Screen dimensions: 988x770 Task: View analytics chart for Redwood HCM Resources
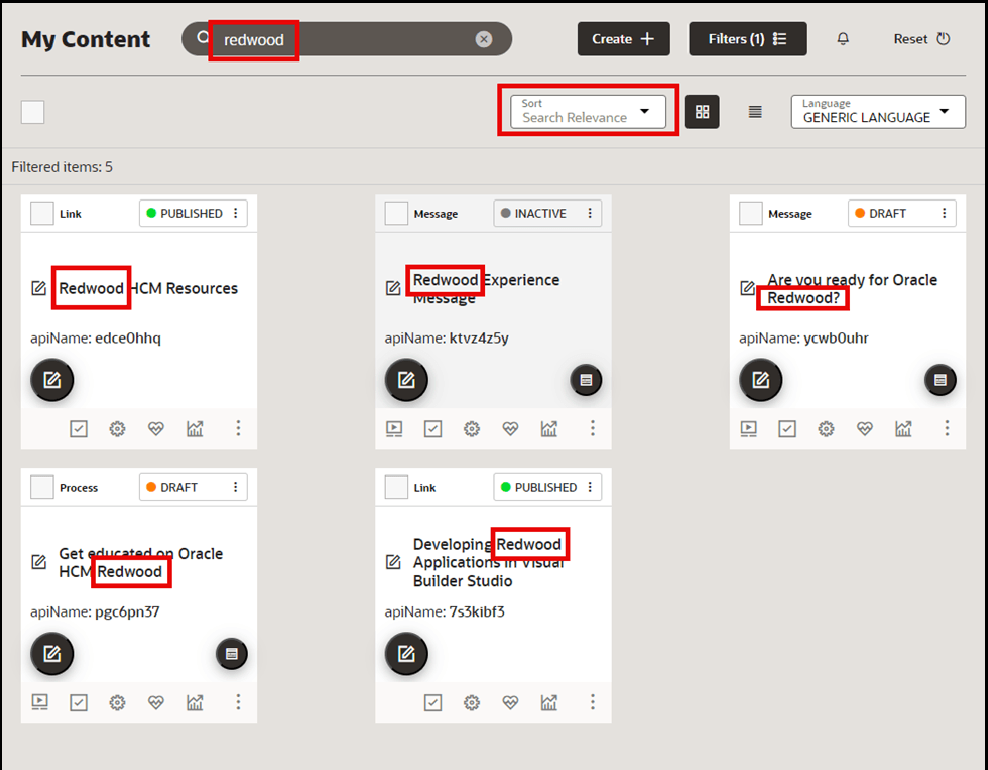(x=195, y=429)
